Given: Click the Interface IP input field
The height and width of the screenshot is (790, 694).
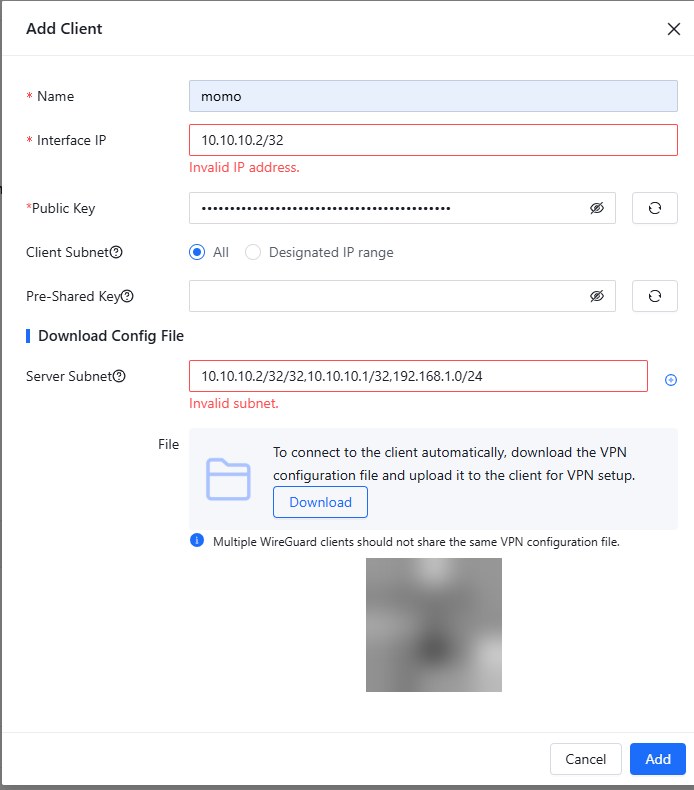Looking at the screenshot, I should click(x=433, y=140).
